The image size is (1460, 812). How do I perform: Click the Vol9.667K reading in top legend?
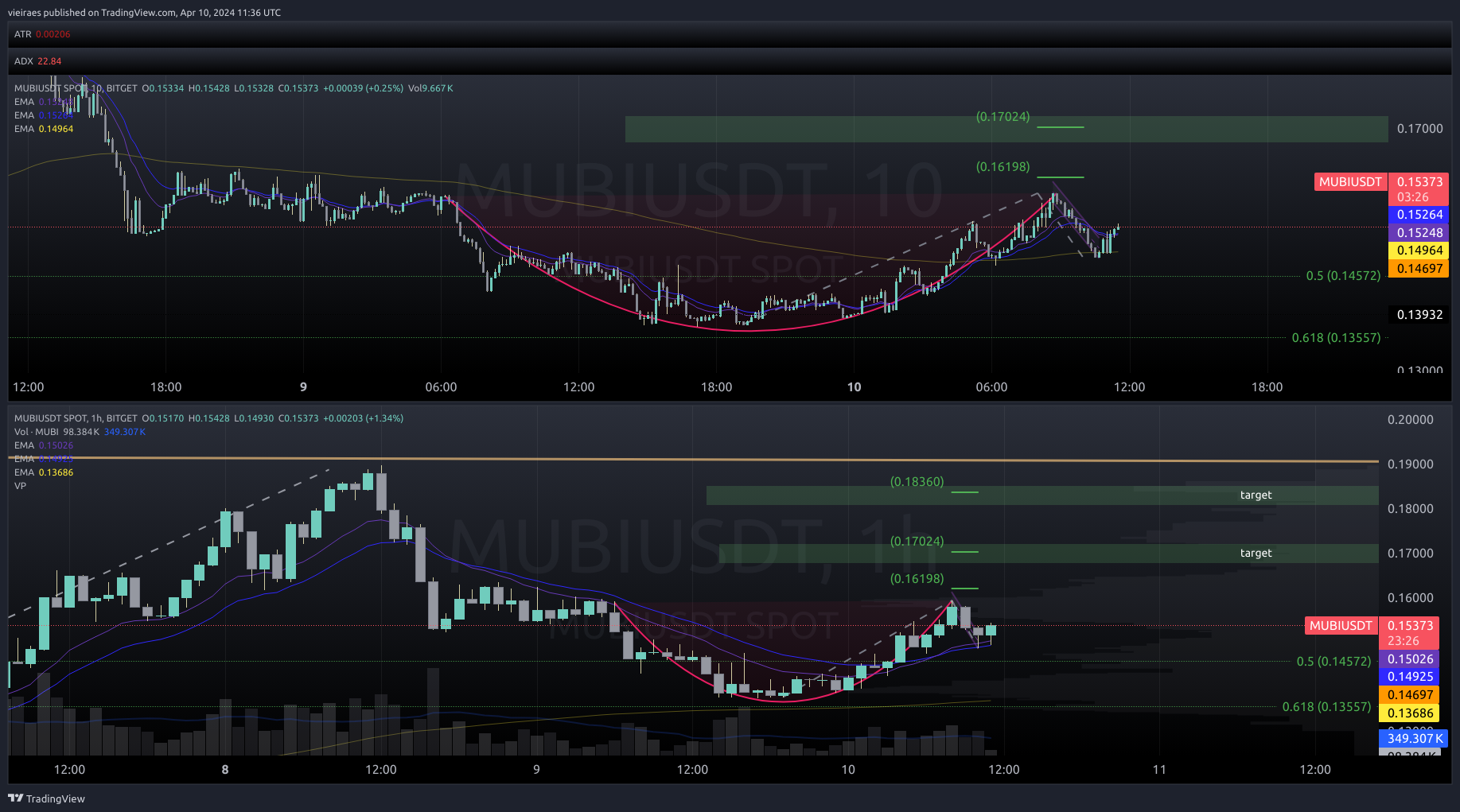pos(430,88)
